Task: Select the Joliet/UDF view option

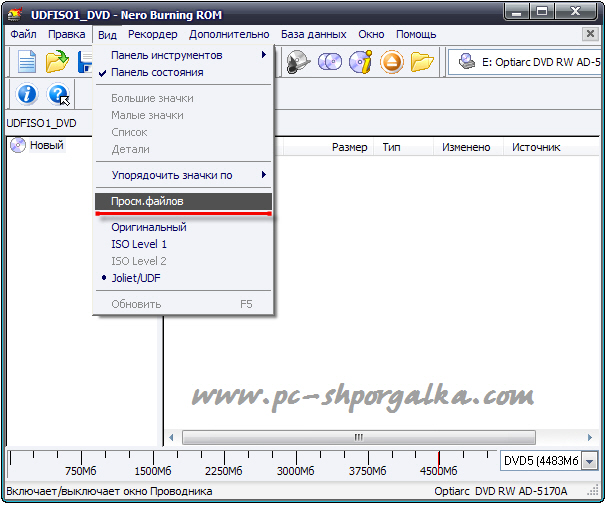Action: (183, 278)
